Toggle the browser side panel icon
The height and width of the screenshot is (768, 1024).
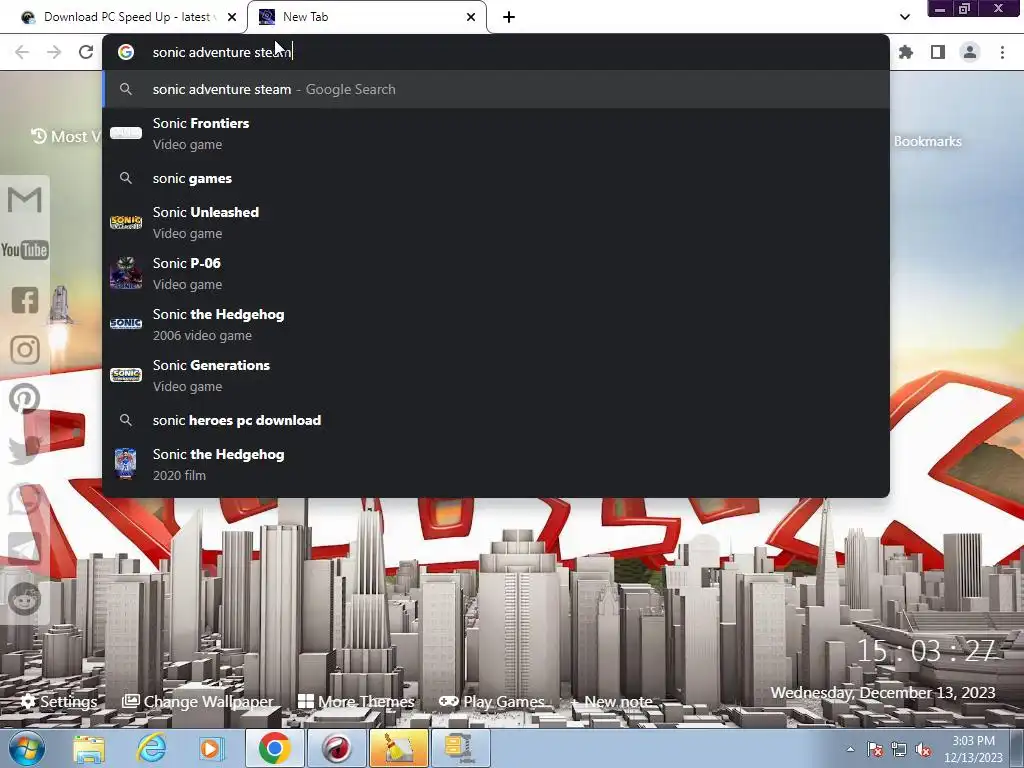point(938,52)
